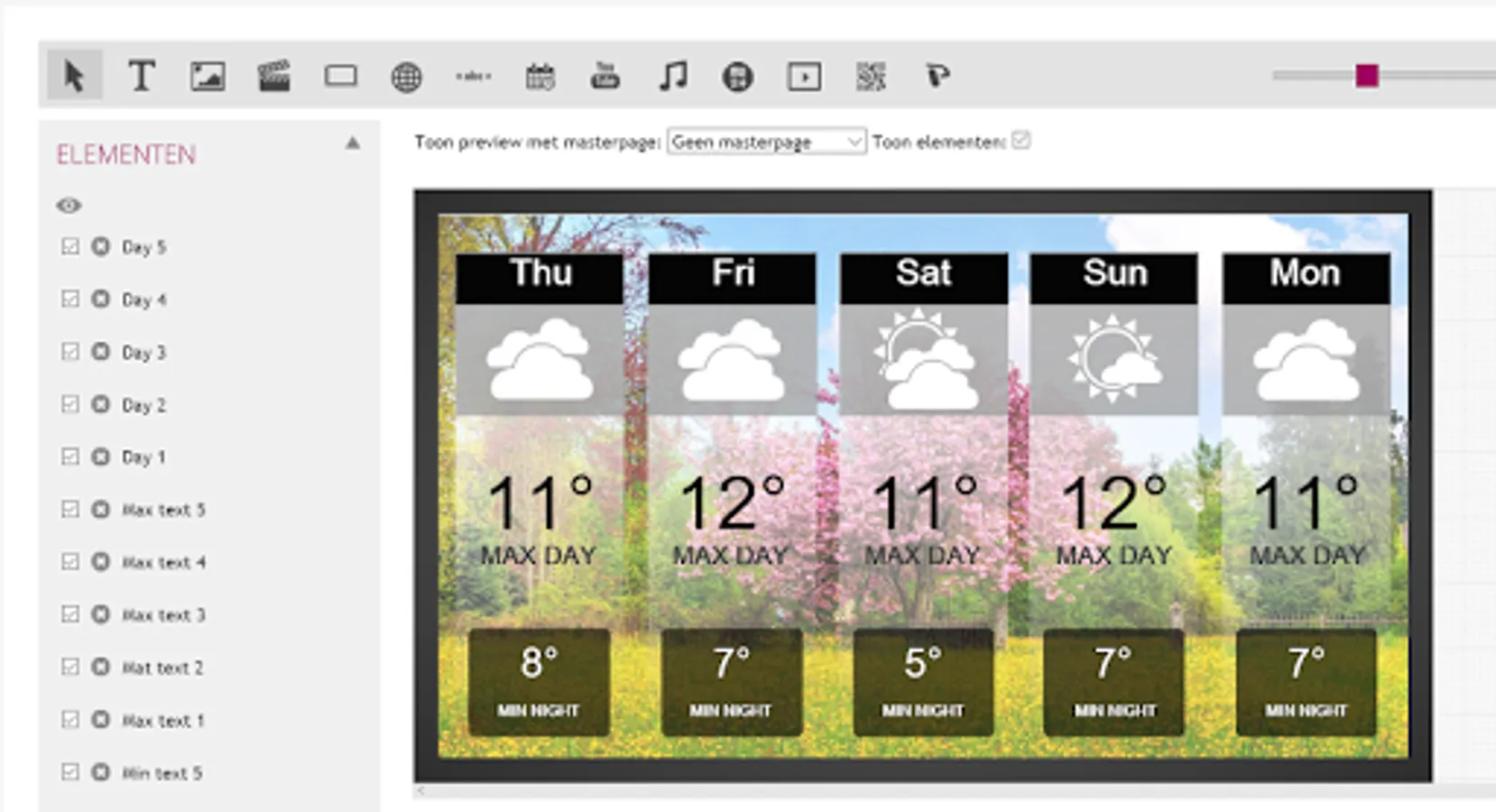Add a music note audio element
Screen dimensions: 1496x812
(672, 76)
